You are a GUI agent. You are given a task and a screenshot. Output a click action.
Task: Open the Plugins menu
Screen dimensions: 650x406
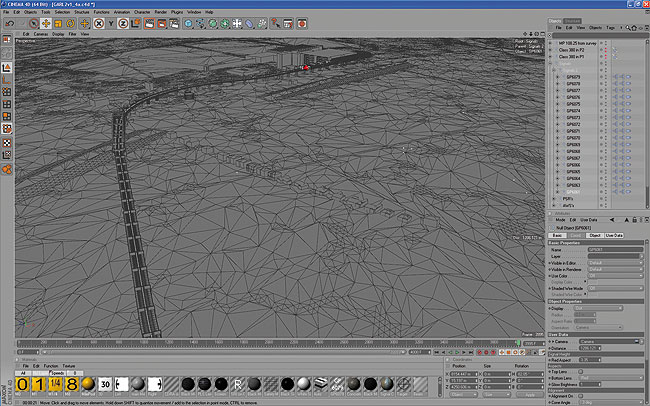click(174, 12)
